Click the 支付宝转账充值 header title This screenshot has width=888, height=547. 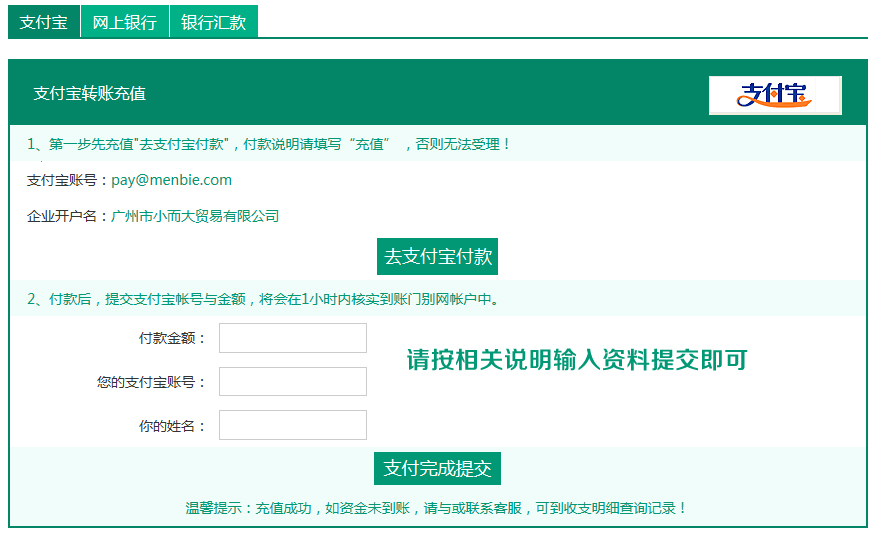pyautogui.click(x=89, y=93)
